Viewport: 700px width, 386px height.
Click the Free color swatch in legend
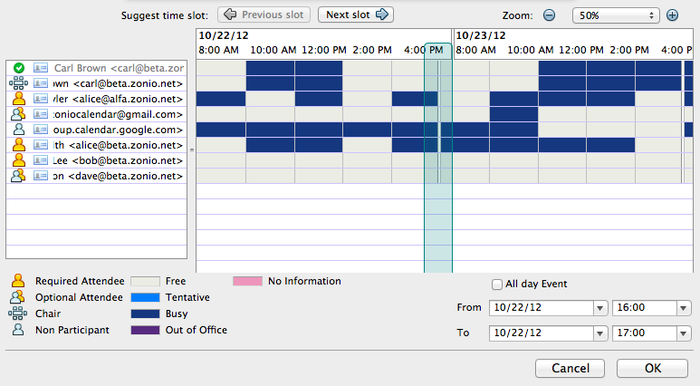click(x=145, y=281)
